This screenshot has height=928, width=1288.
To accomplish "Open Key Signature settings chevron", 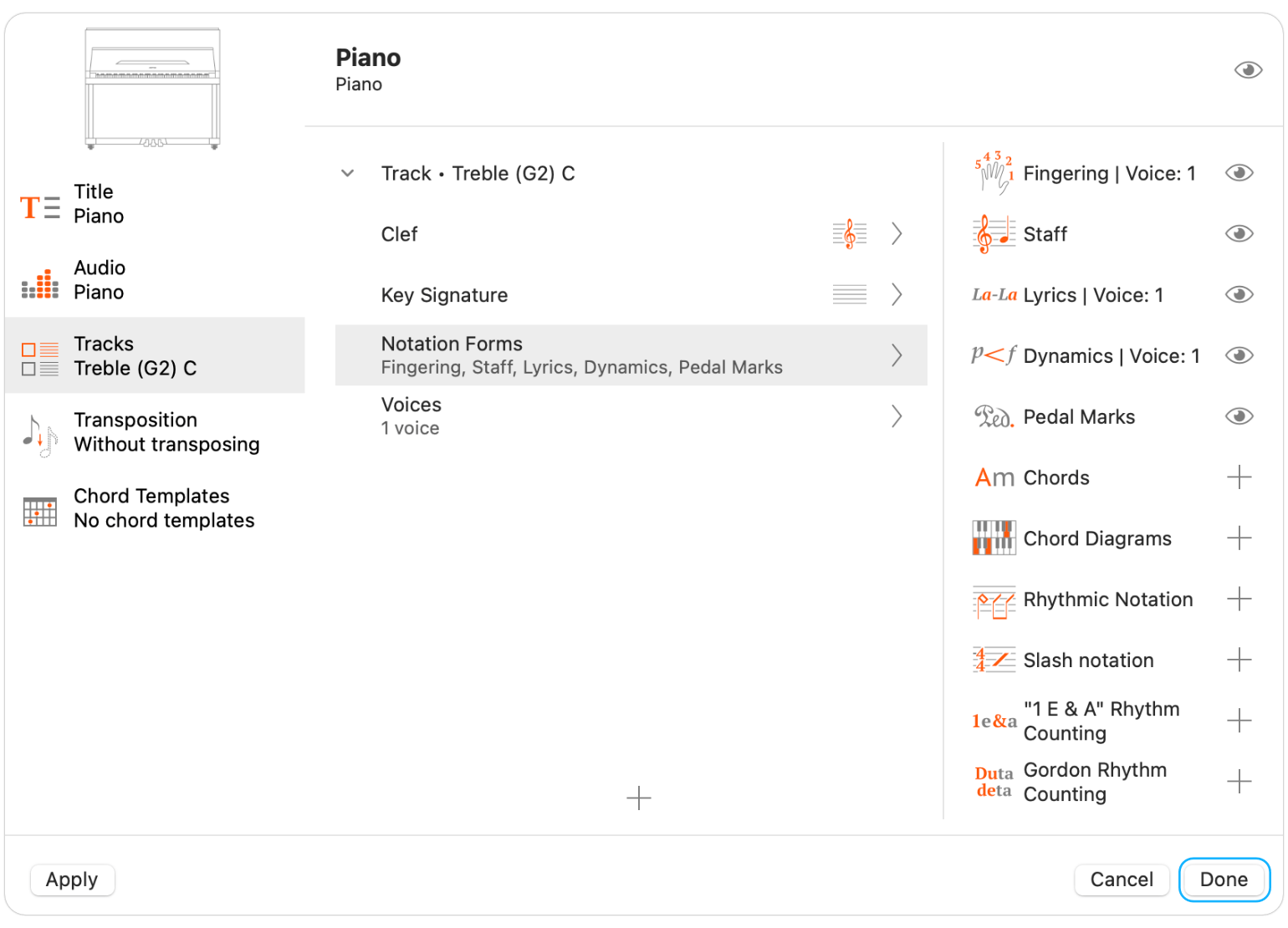I will [897, 294].
